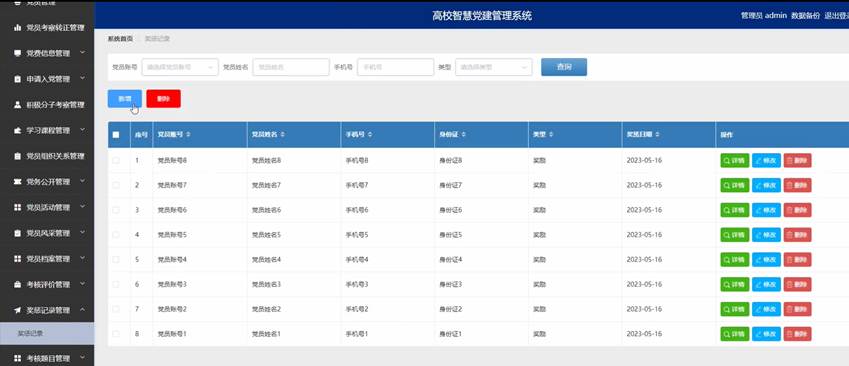Screen dimensions: 849x366
Task: Open 详情 for row 党员账号5
Action: click(734, 235)
